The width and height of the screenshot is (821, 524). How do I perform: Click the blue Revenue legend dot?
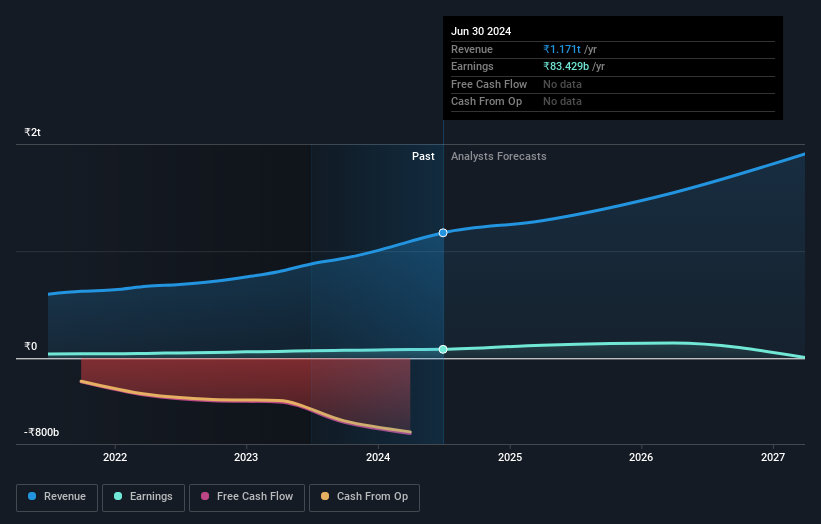(x=32, y=496)
